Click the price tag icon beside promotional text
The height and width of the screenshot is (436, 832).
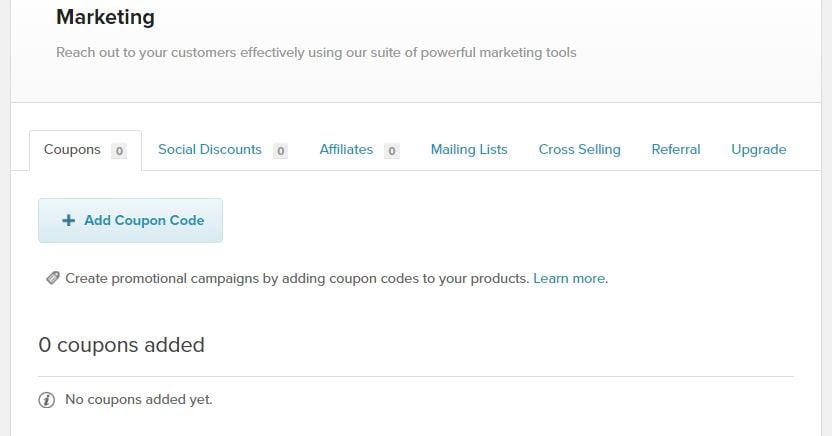click(52, 279)
